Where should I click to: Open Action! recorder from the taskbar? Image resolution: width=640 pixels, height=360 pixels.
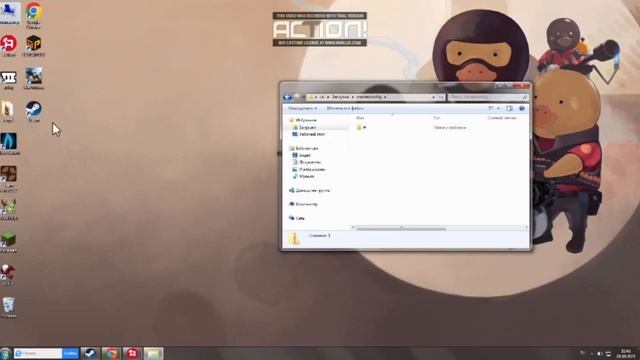(x=132, y=353)
